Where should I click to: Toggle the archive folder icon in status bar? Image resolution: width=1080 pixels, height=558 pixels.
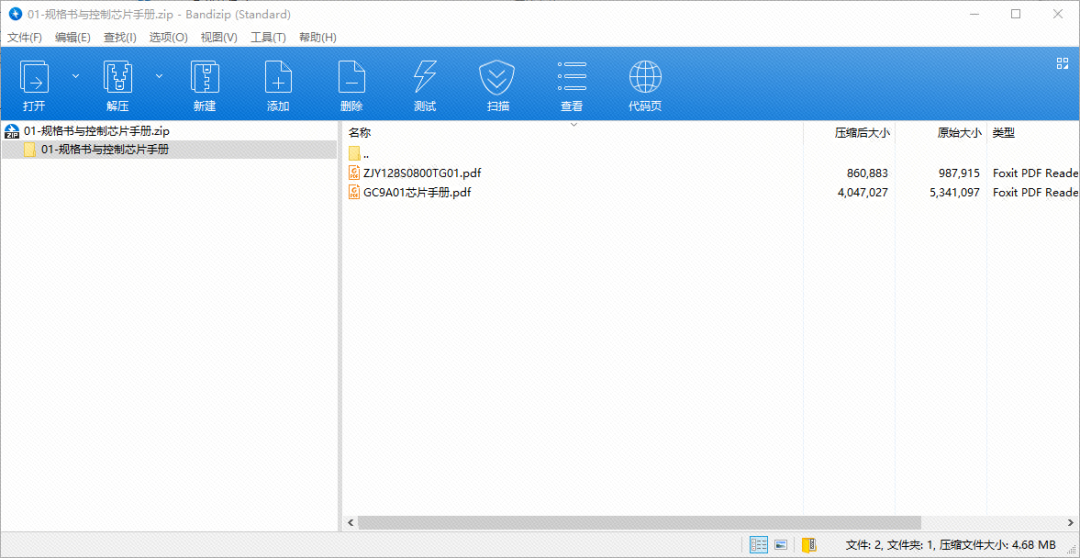809,545
